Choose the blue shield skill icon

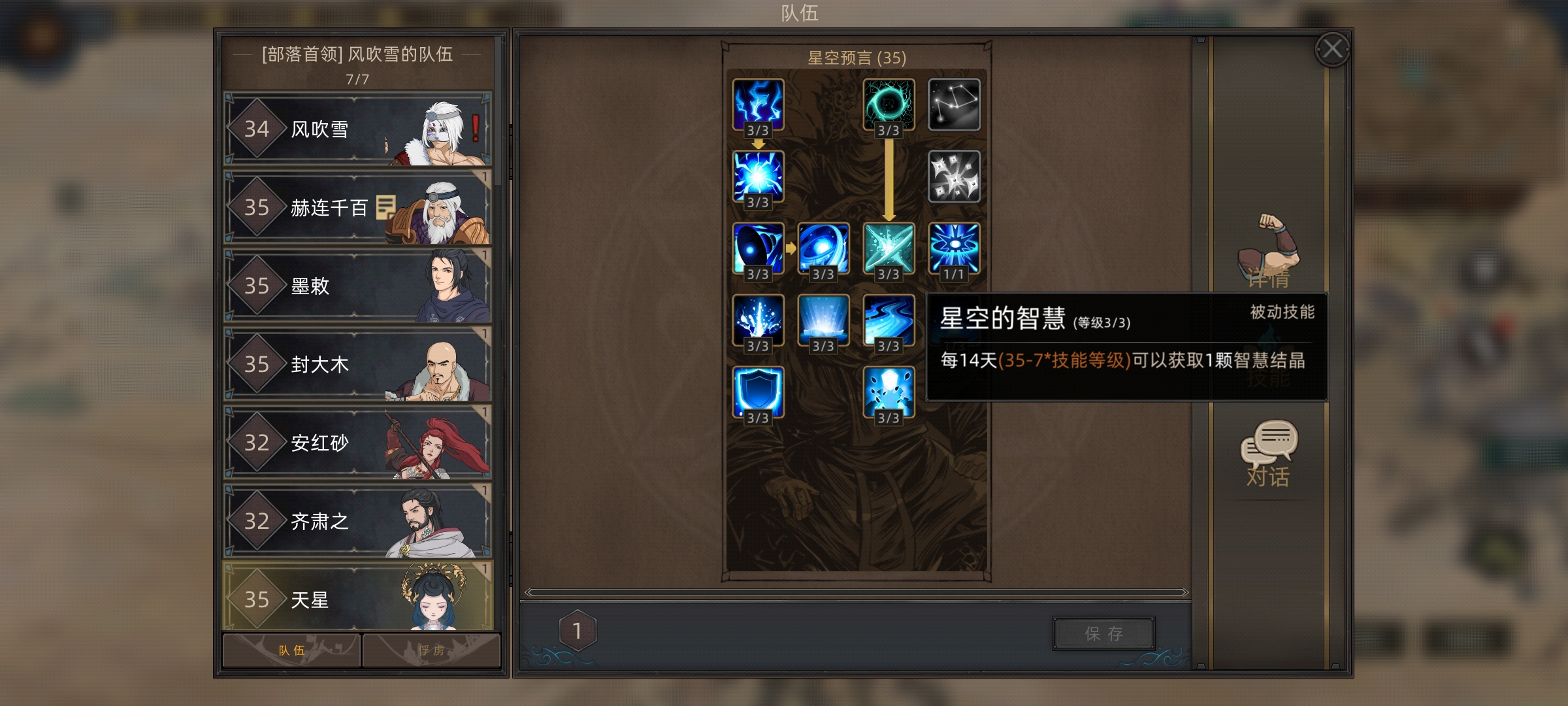point(758,392)
